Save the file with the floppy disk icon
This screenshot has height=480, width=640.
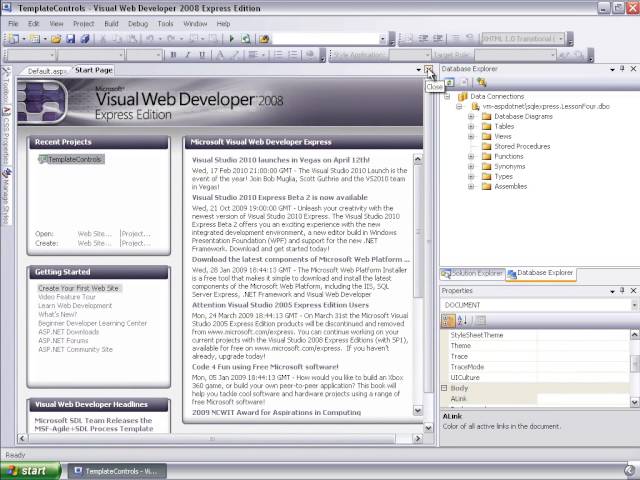click(71, 39)
